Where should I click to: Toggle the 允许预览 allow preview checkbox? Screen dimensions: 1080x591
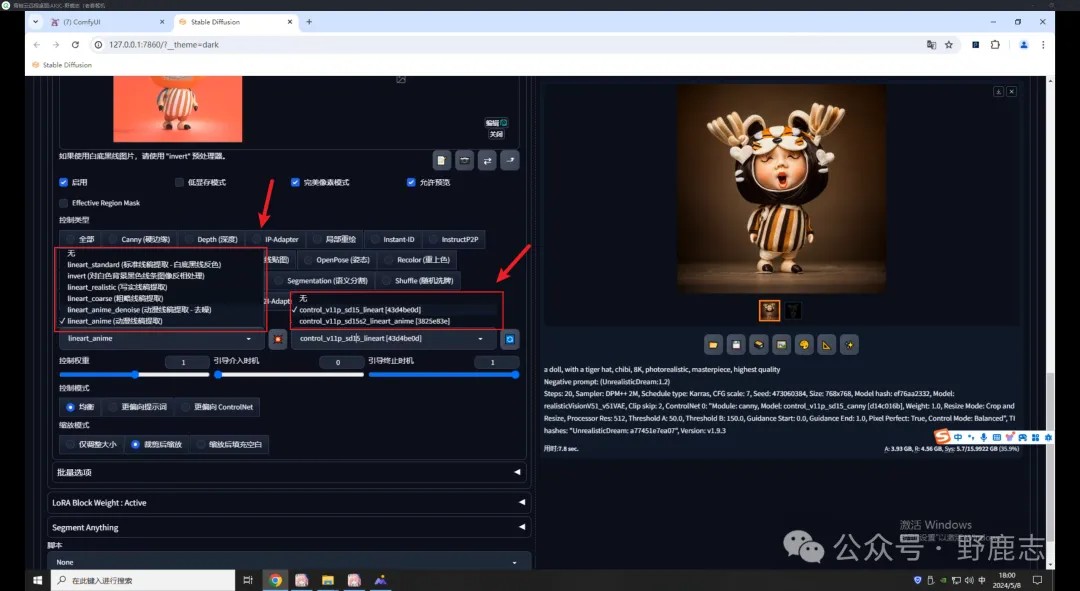[411, 183]
